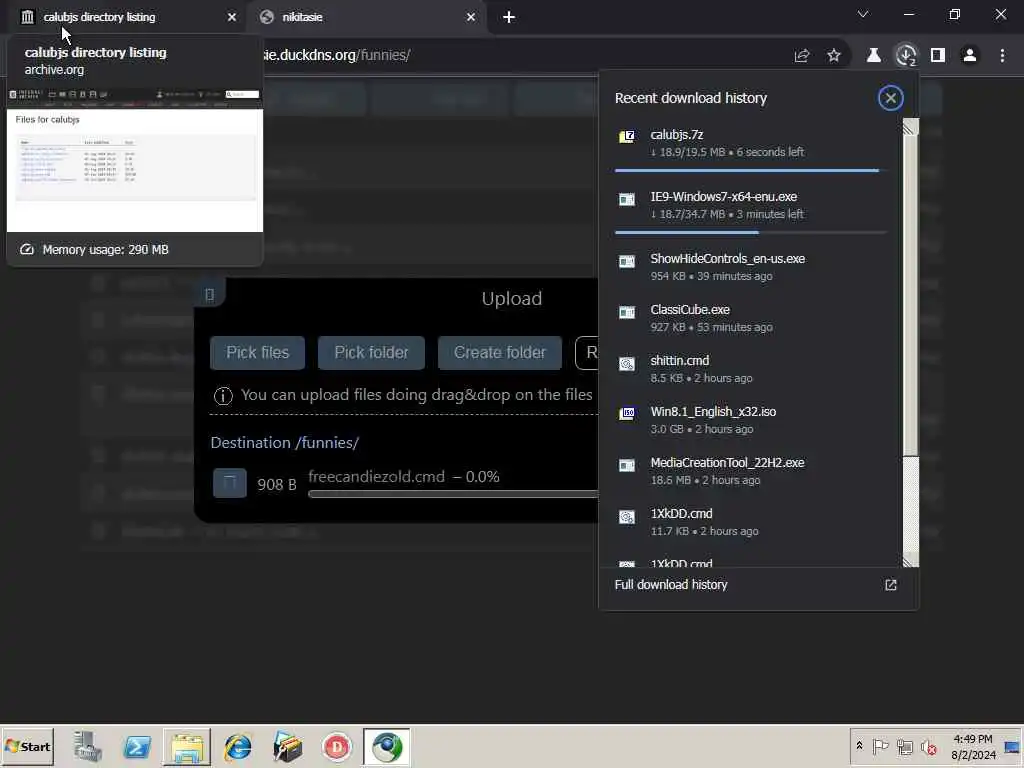Click Pick folder button
Screen dimensions: 1024x768
click(x=371, y=353)
